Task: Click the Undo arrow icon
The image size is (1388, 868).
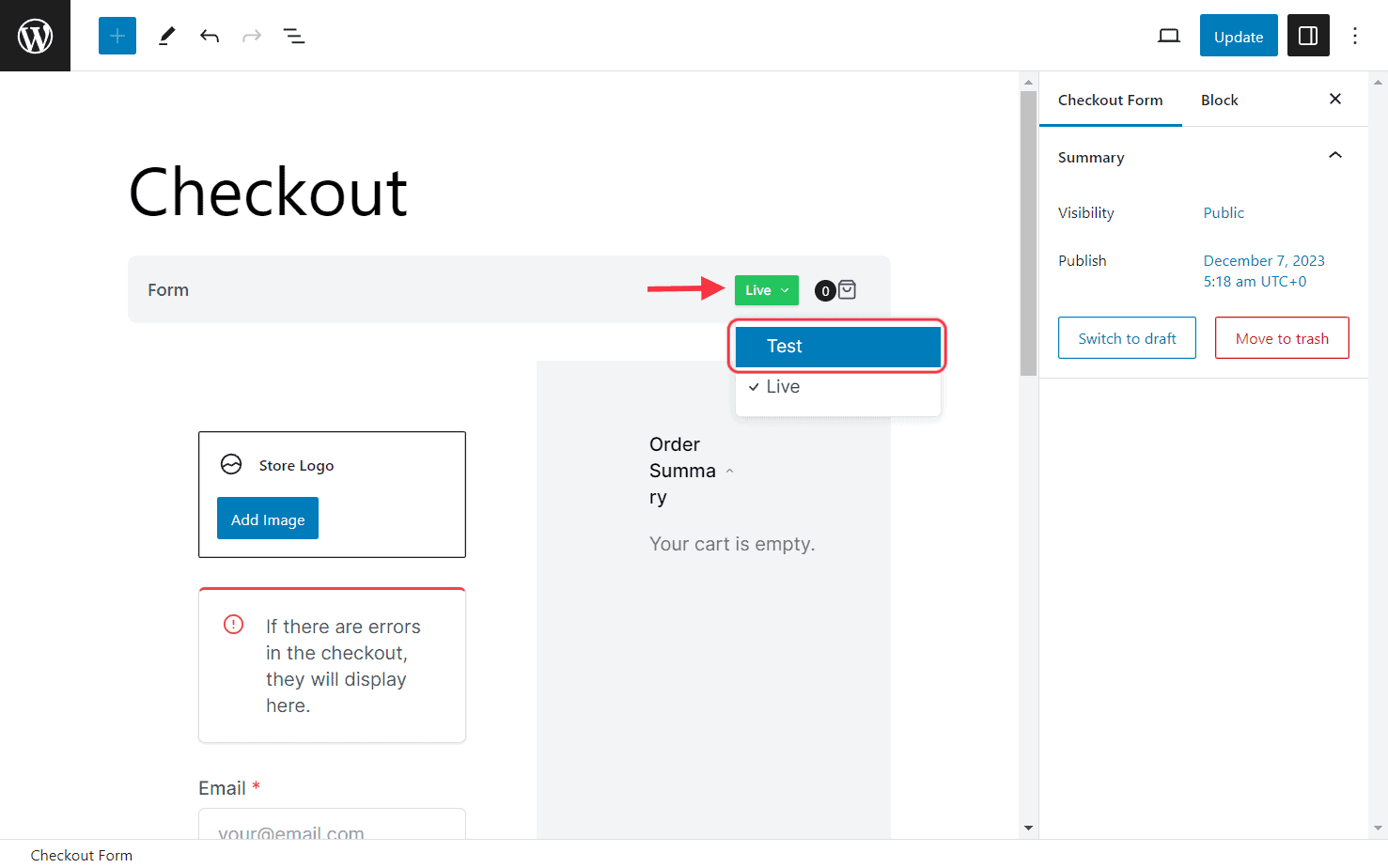Action: 210,35
